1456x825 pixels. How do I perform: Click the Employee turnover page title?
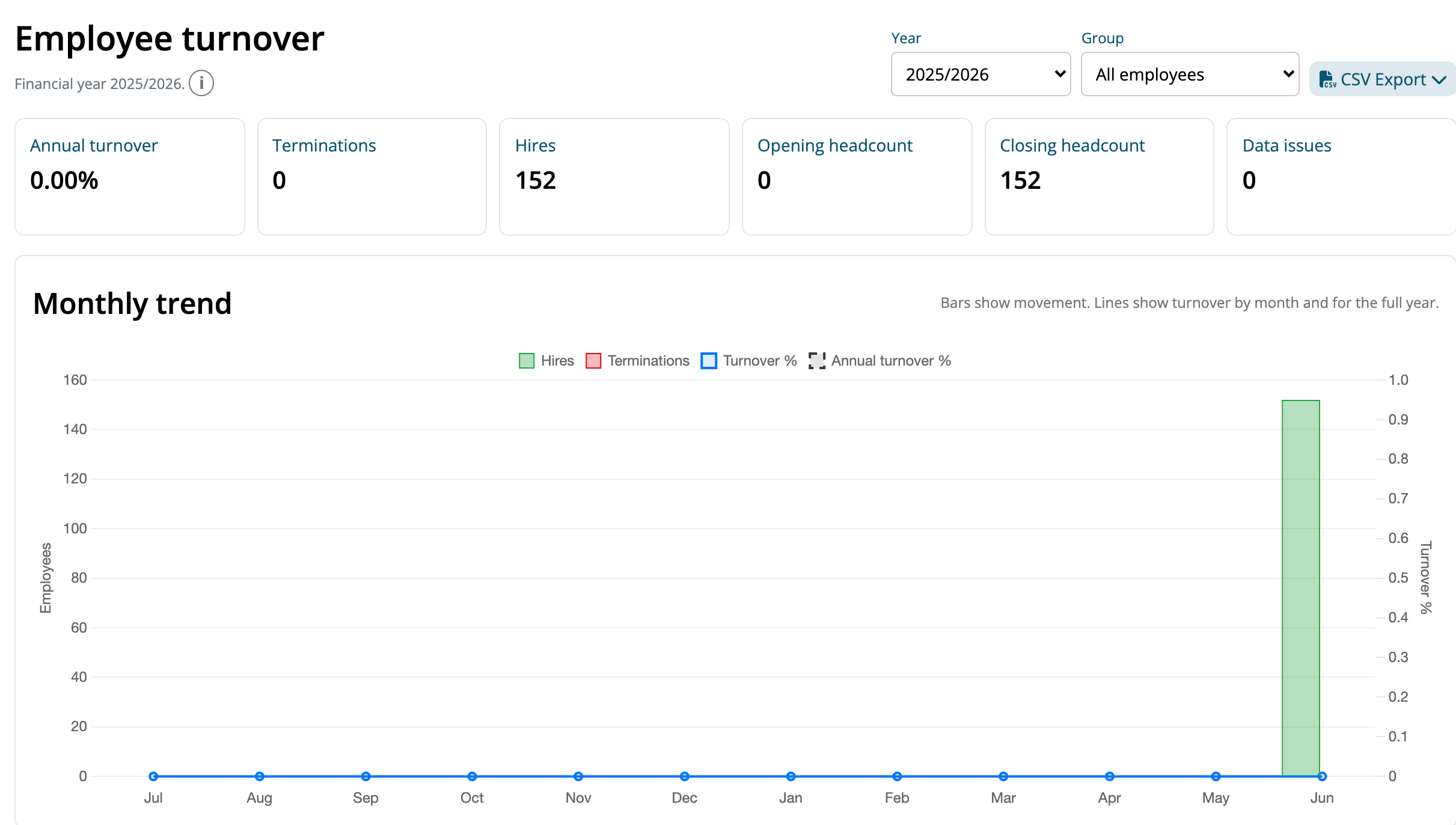170,39
